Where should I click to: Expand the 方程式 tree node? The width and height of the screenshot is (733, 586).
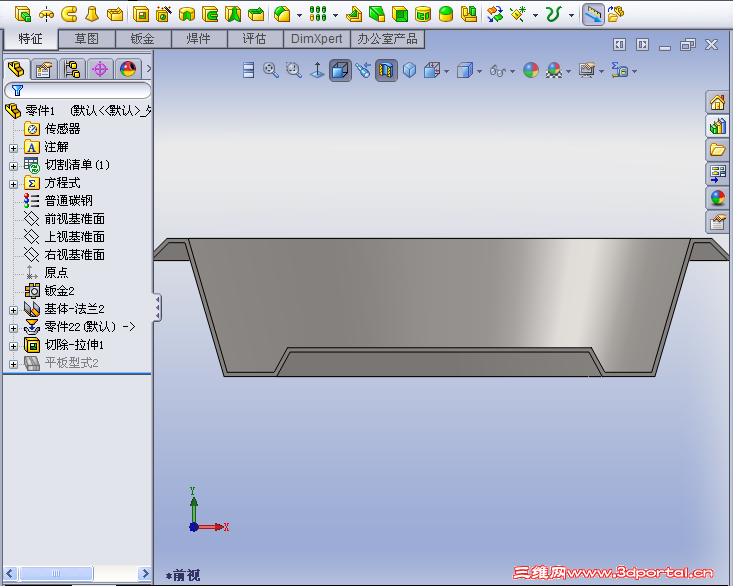[13, 184]
